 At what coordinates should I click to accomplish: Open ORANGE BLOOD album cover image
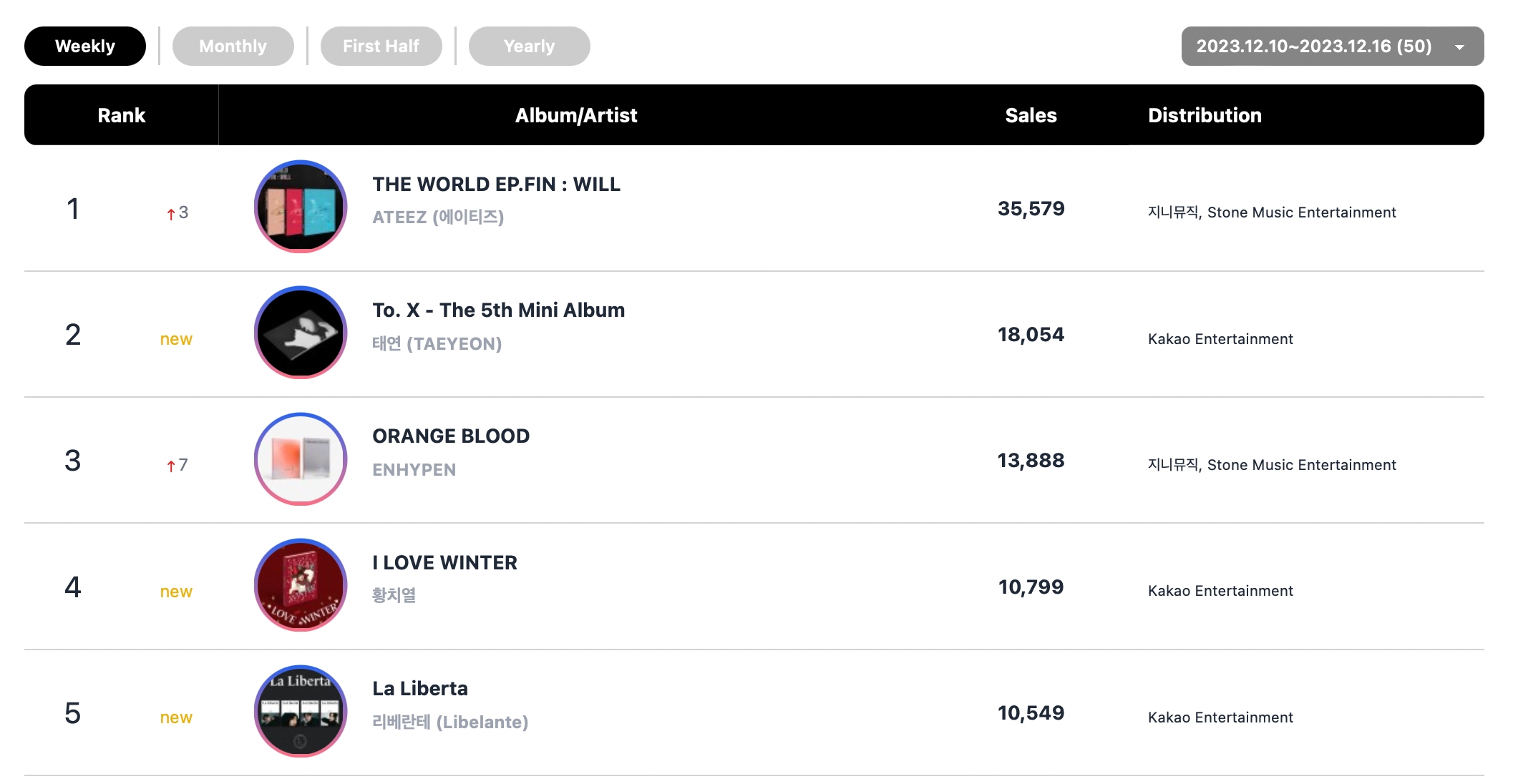(x=301, y=459)
